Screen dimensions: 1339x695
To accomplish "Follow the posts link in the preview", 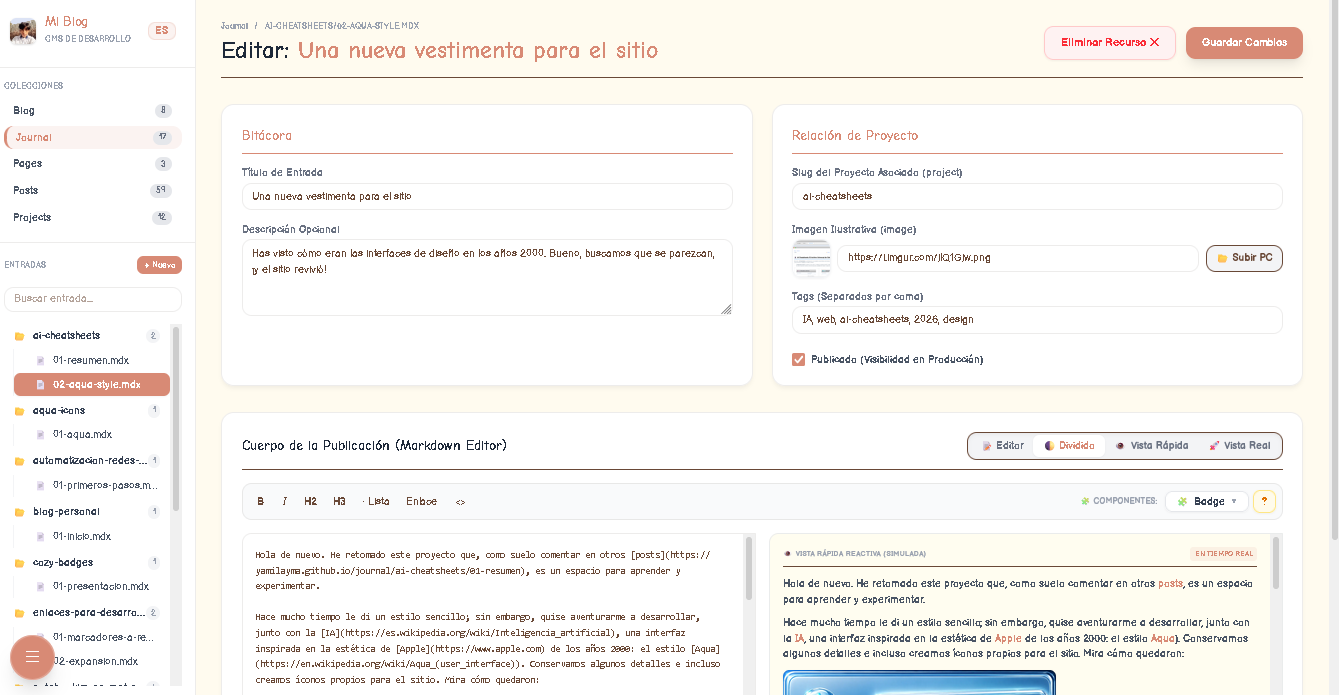I will click(x=1170, y=583).
